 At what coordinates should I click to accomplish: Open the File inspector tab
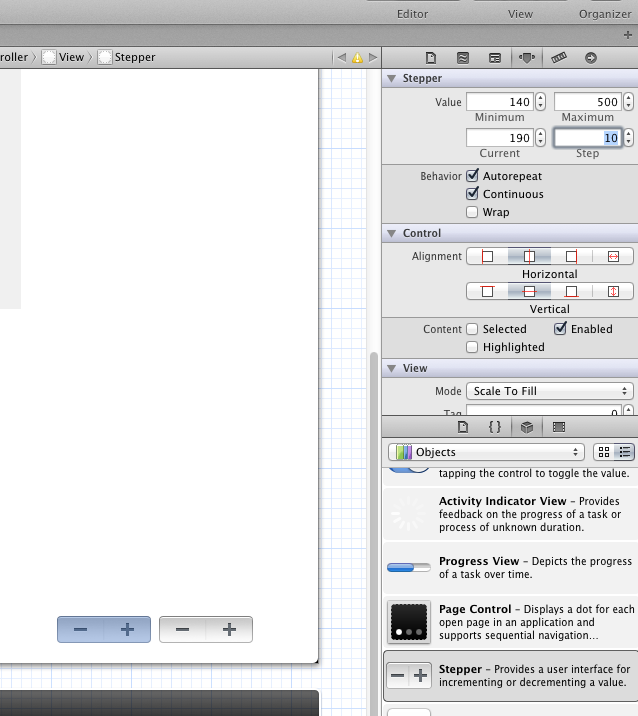pos(431,58)
